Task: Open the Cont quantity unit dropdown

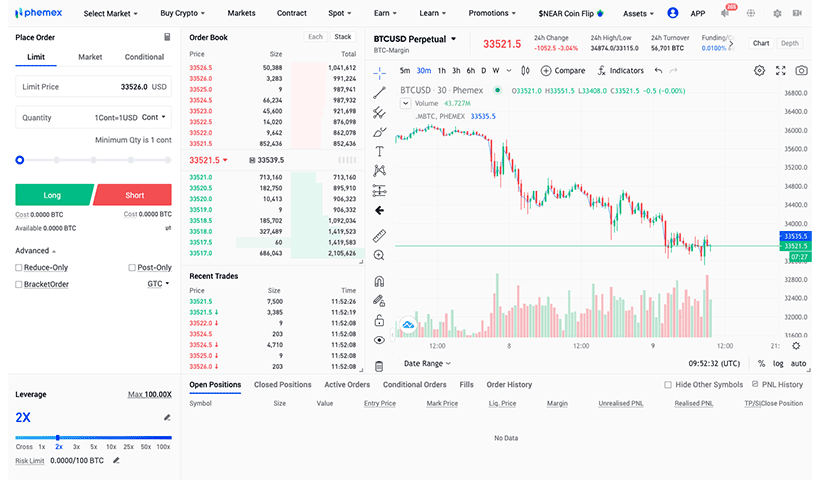Action: (x=154, y=117)
